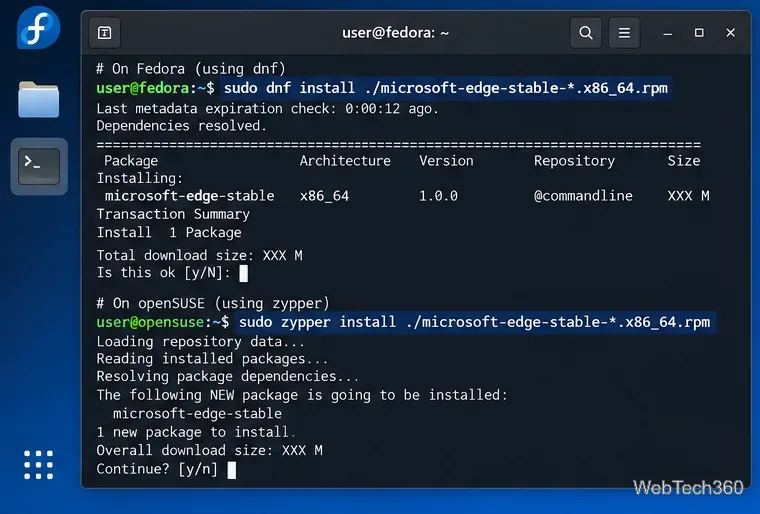Click 'Resolving package dependencies...' line
The image size is (760, 514).
tap(227, 376)
